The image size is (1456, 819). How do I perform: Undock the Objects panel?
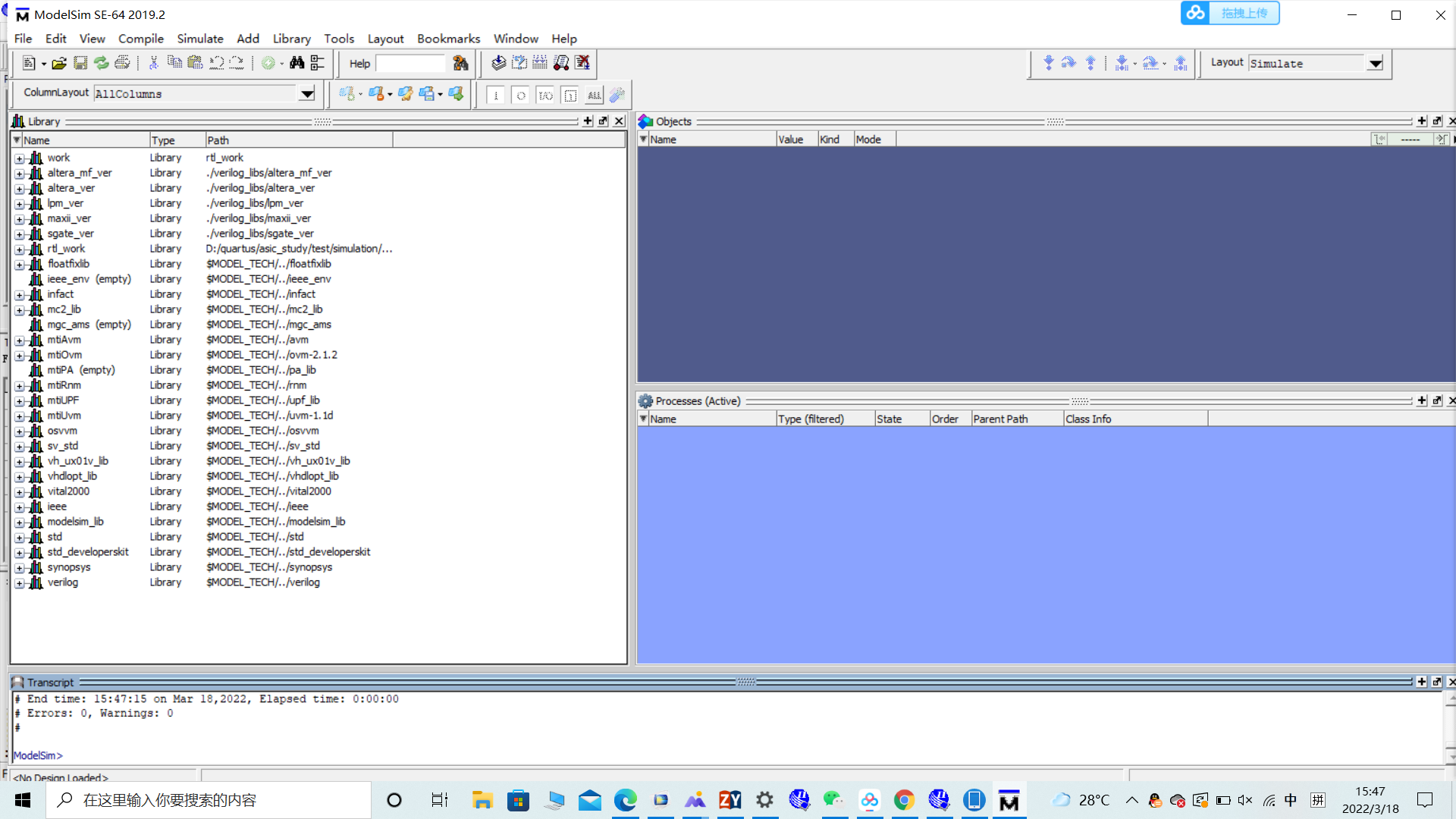click(1437, 121)
